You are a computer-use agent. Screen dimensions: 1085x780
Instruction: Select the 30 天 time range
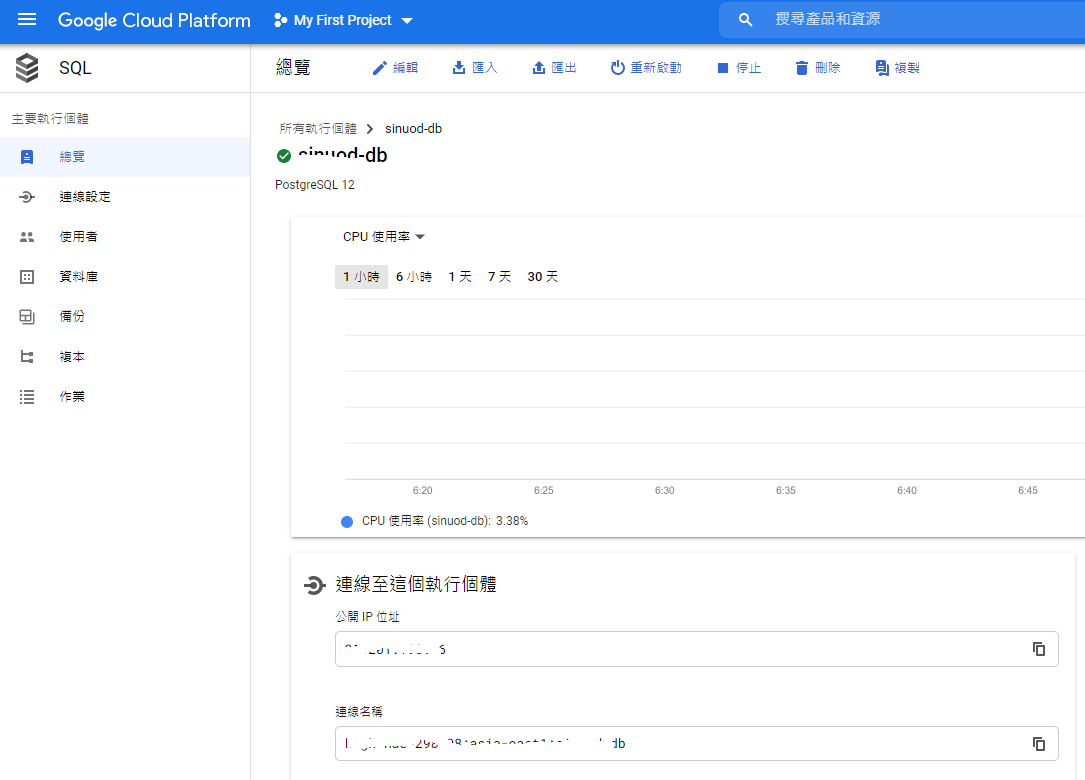click(x=542, y=277)
